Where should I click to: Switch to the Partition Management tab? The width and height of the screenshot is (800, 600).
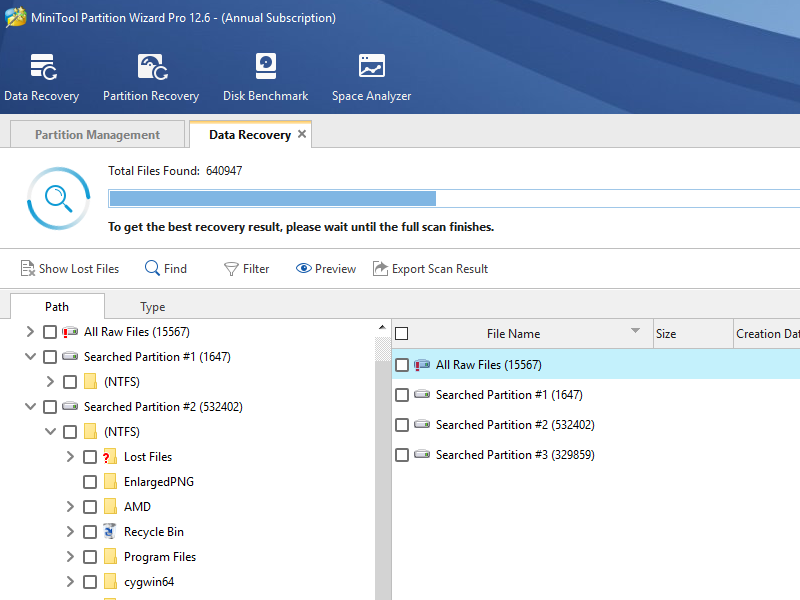97,135
